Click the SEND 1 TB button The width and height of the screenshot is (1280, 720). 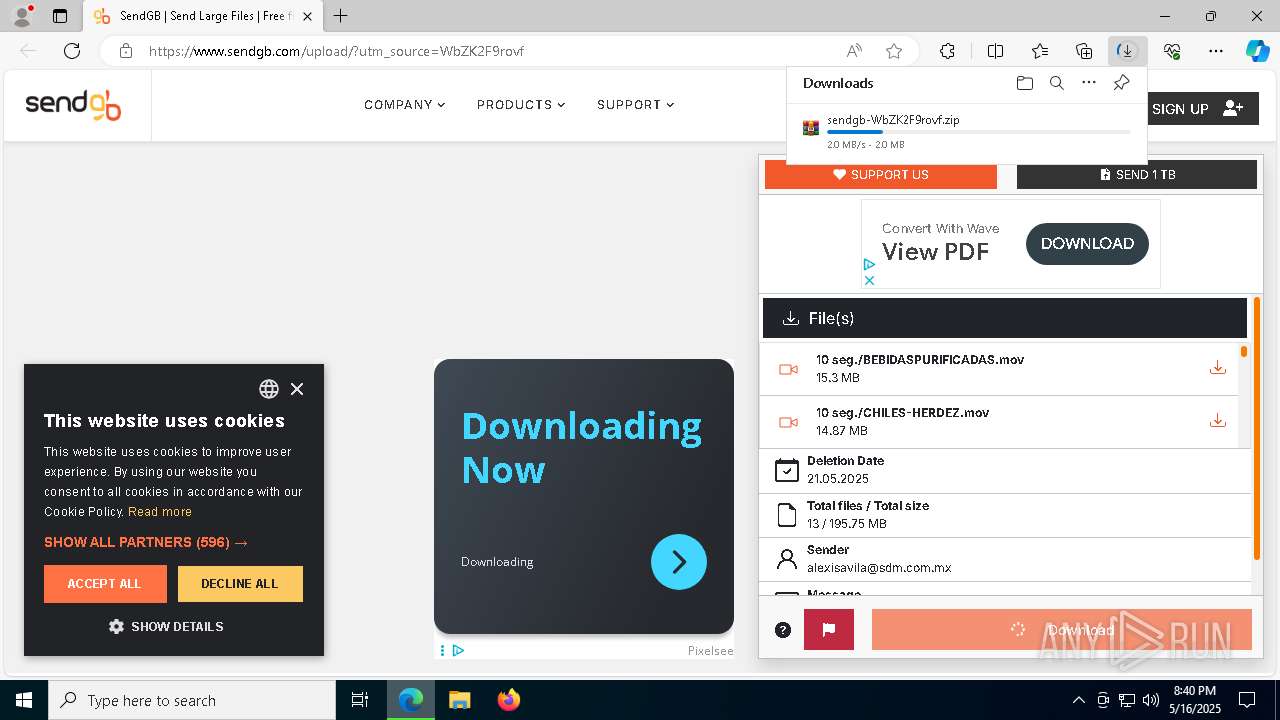[1137, 174]
